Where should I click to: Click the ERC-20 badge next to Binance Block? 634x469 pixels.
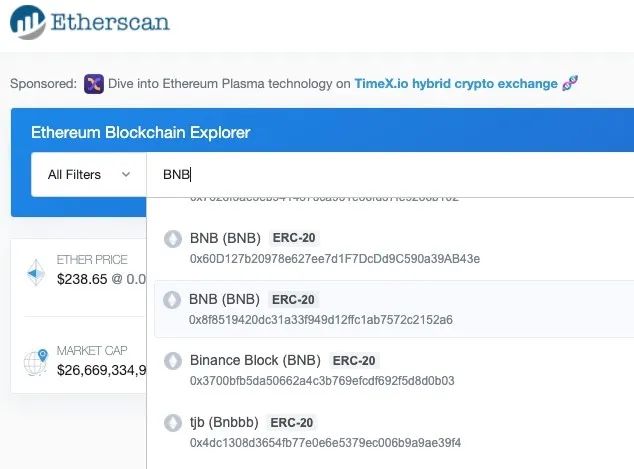353,360
